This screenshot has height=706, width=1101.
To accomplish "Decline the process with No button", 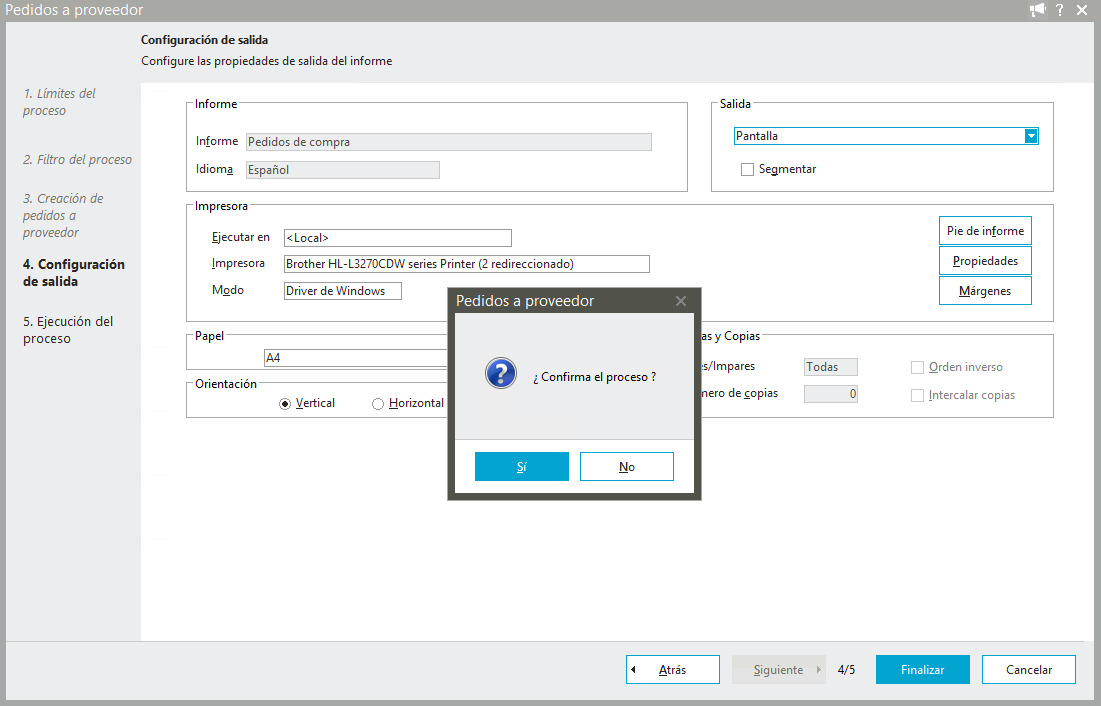I will pos(626,466).
